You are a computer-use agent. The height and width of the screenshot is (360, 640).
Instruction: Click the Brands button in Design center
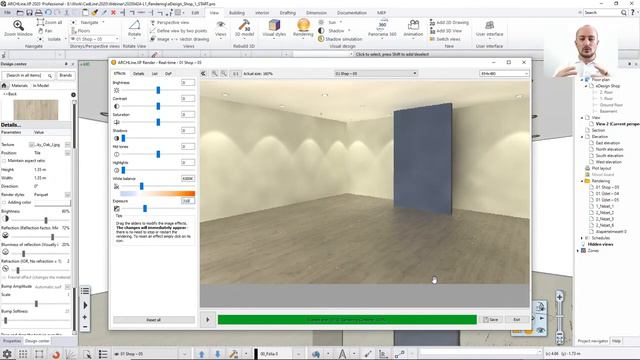(66, 76)
